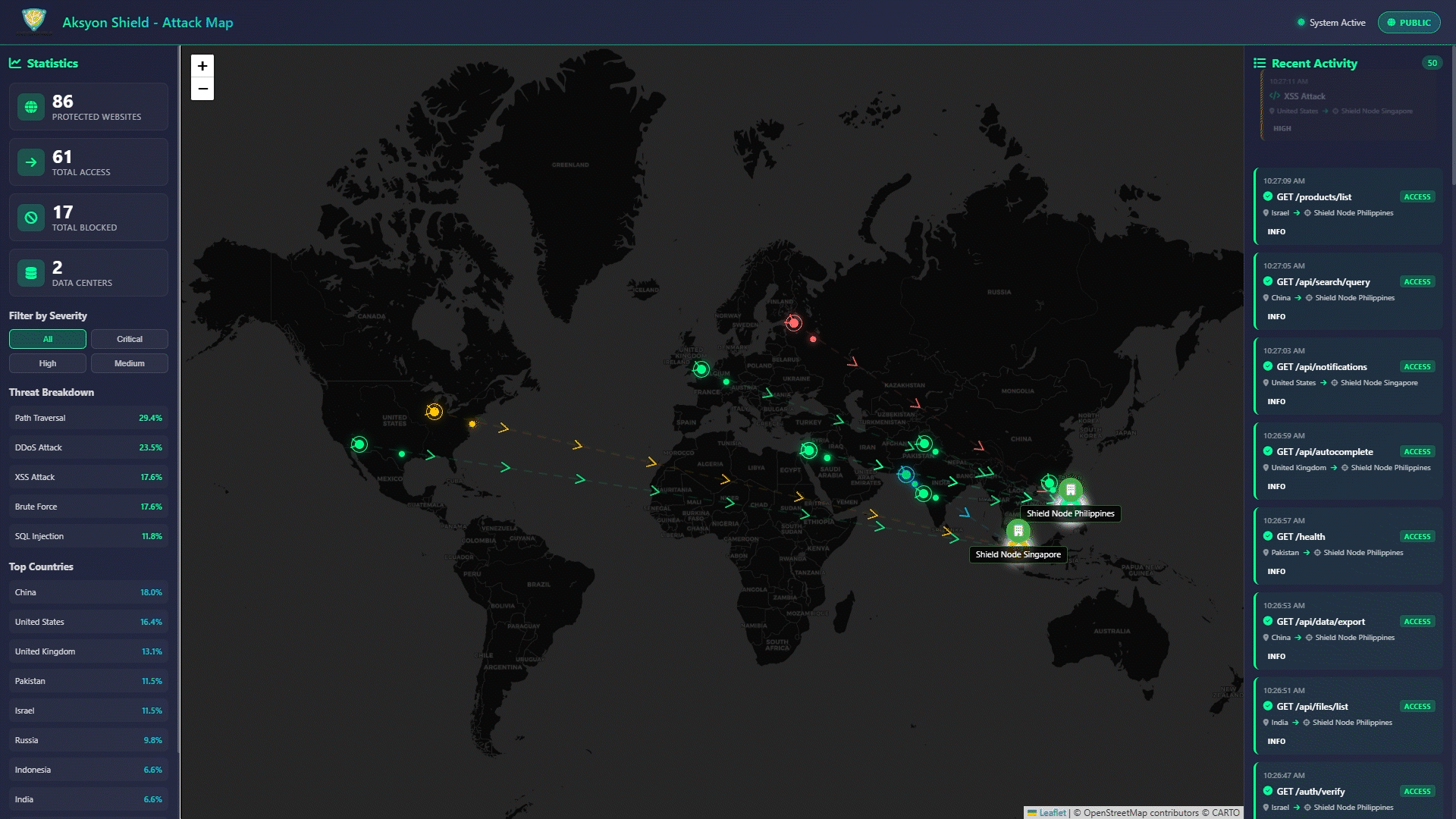The width and height of the screenshot is (1456, 819).
Task: Click the Aksyon Shield logo icon
Action: pyautogui.click(x=34, y=21)
